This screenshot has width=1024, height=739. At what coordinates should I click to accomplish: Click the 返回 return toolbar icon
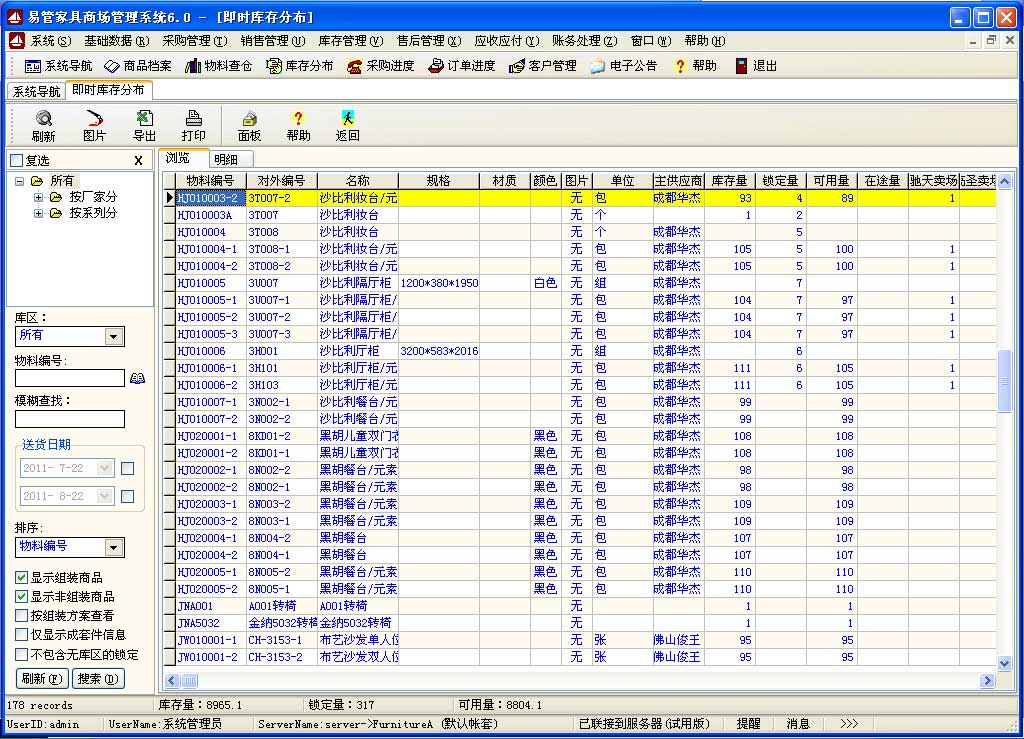347,125
